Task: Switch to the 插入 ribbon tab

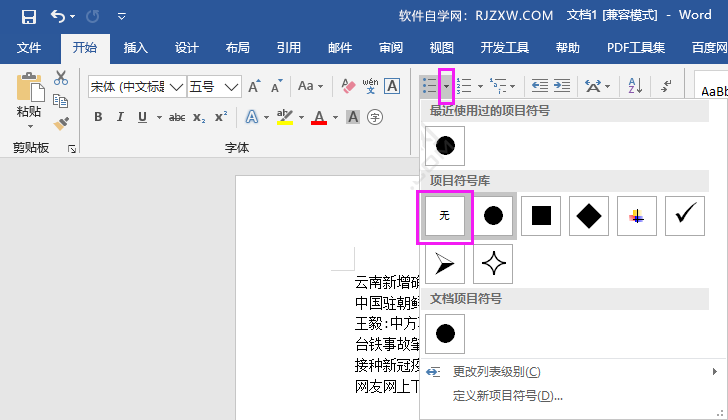Action: tap(136, 48)
